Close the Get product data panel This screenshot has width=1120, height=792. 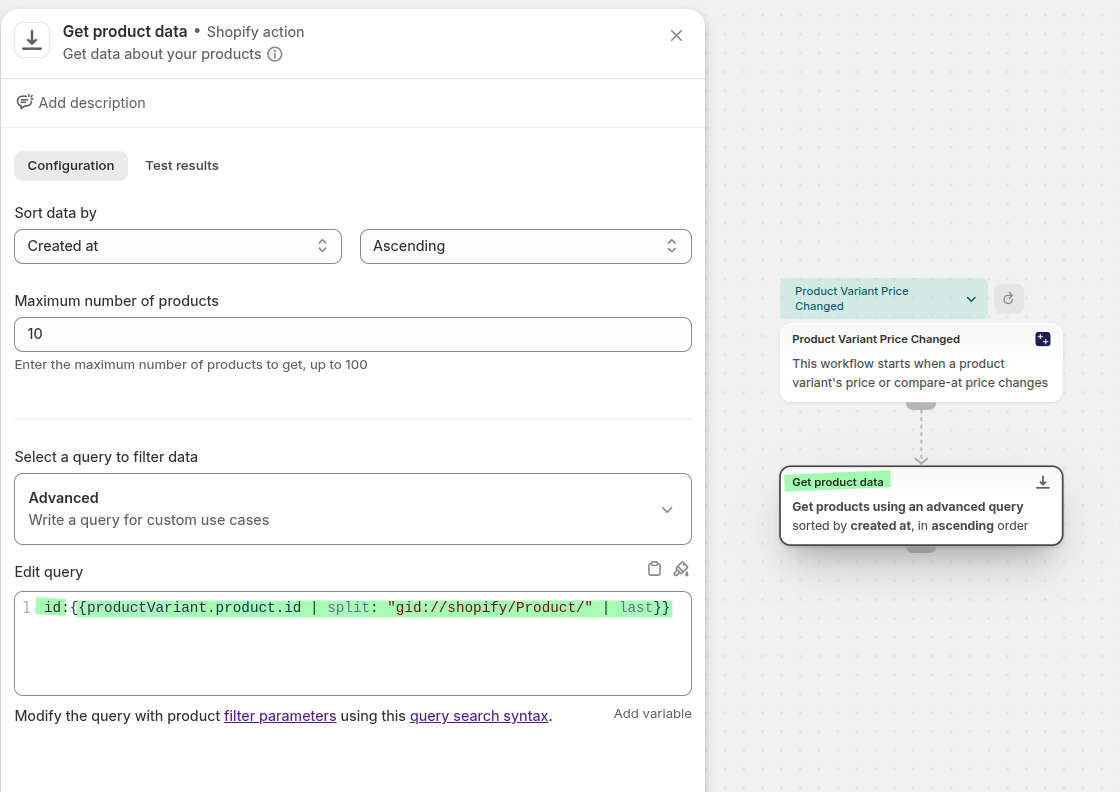click(x=676, y=36)
